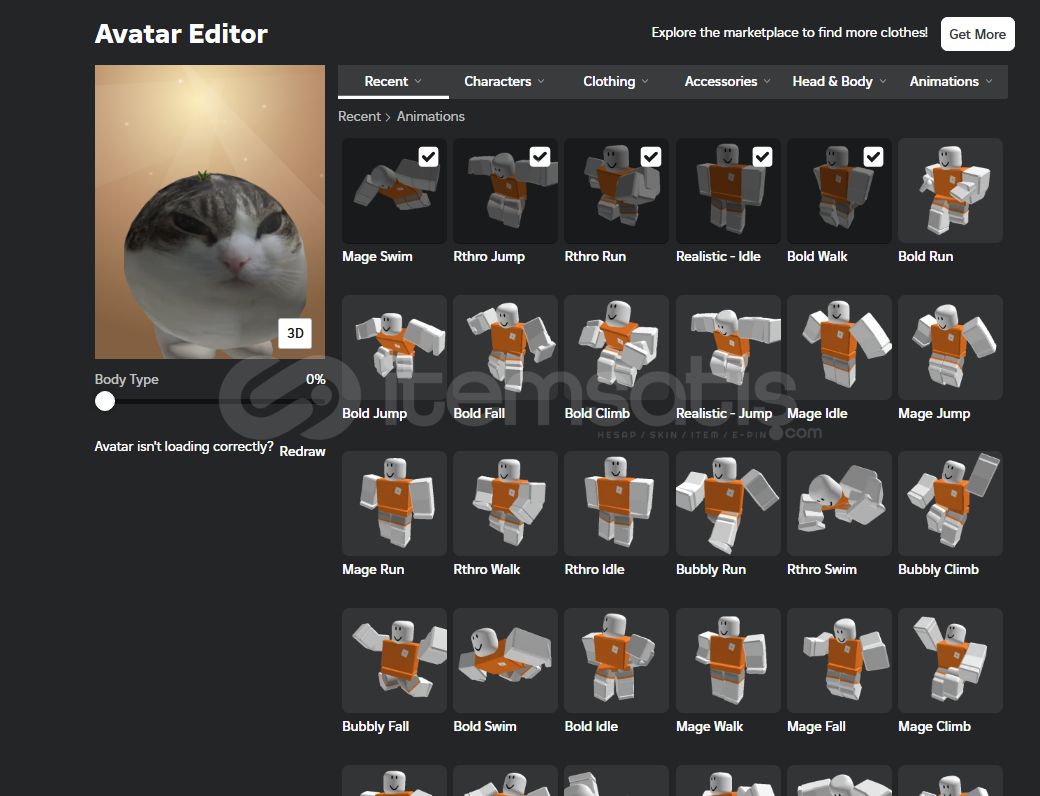Choose the Mage Walk animation thumbnail

tap(728, 660)
